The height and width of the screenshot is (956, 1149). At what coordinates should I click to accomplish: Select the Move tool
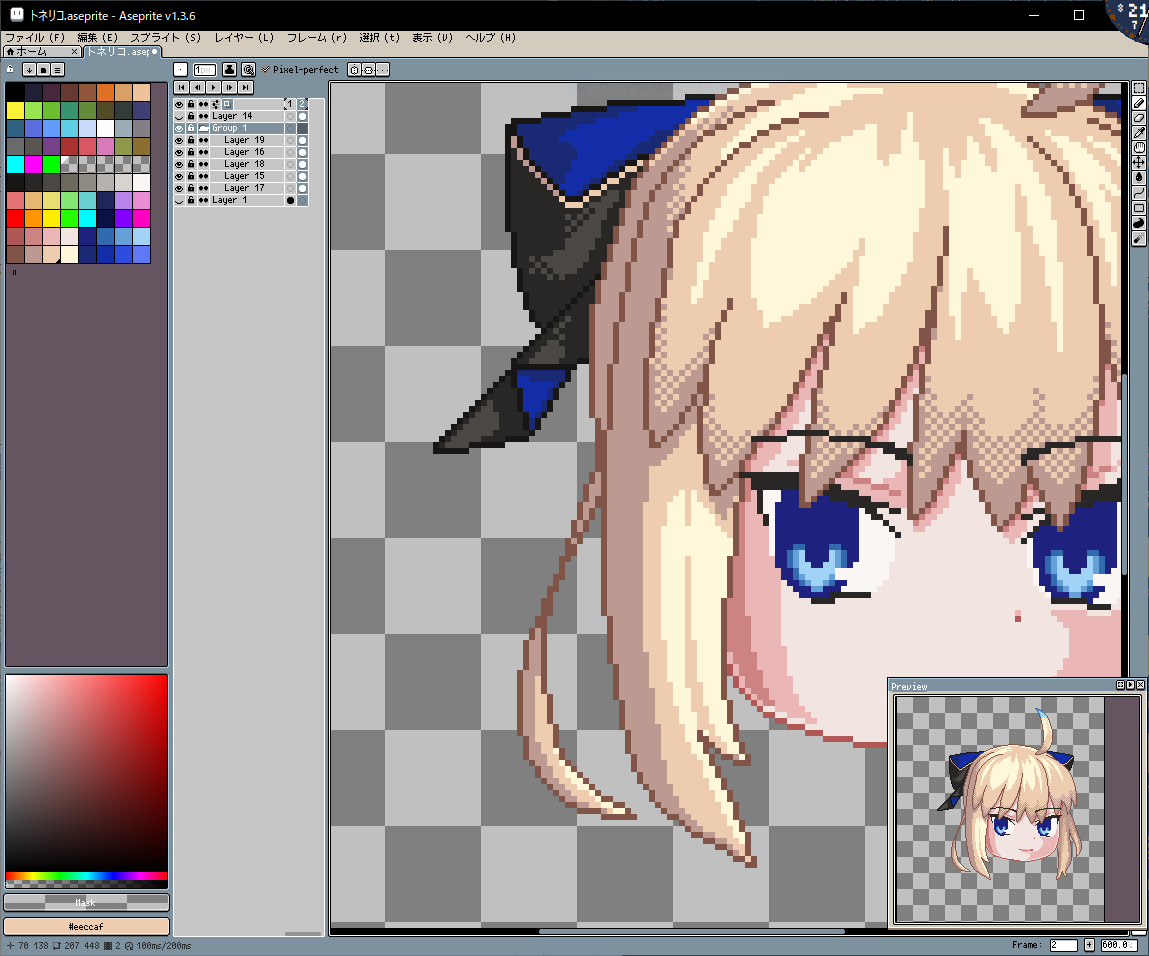1139,163
